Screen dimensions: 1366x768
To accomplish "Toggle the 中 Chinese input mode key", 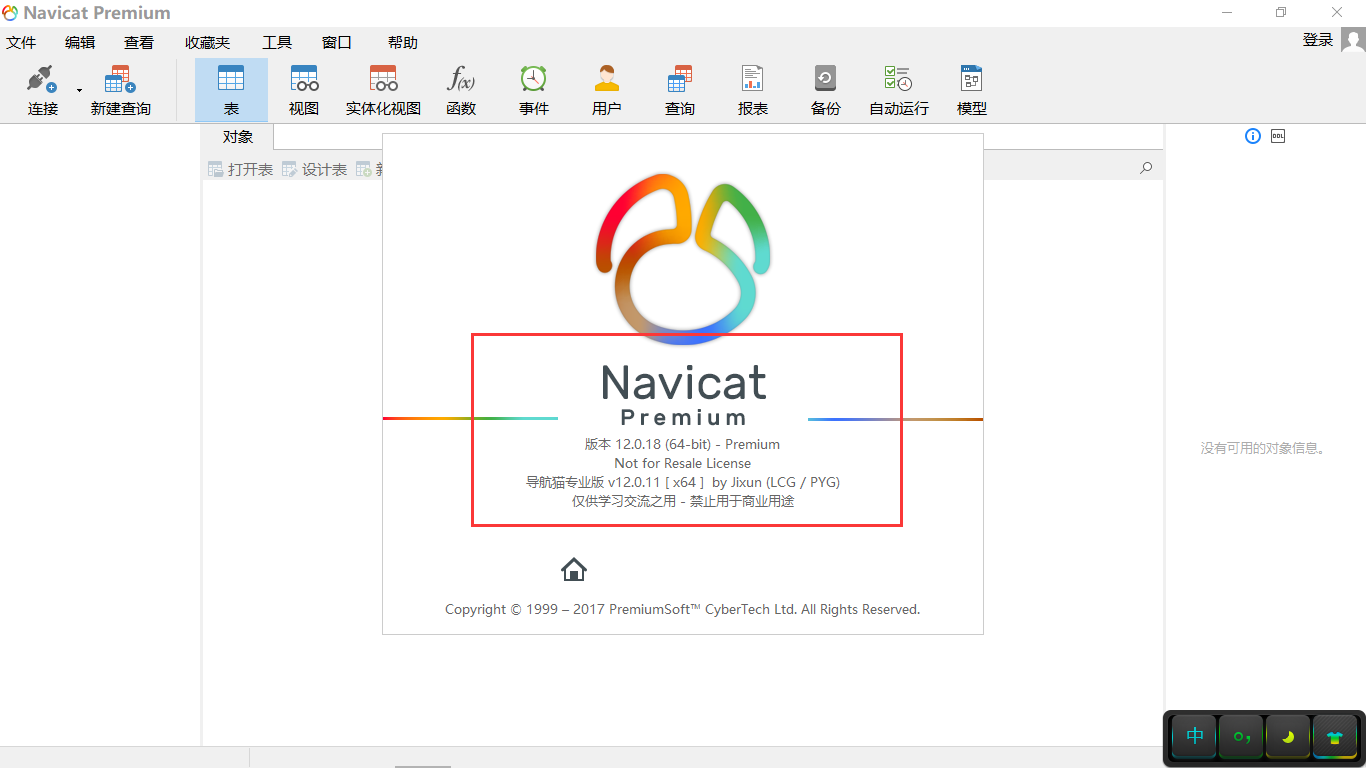I will coord(1195,737).
